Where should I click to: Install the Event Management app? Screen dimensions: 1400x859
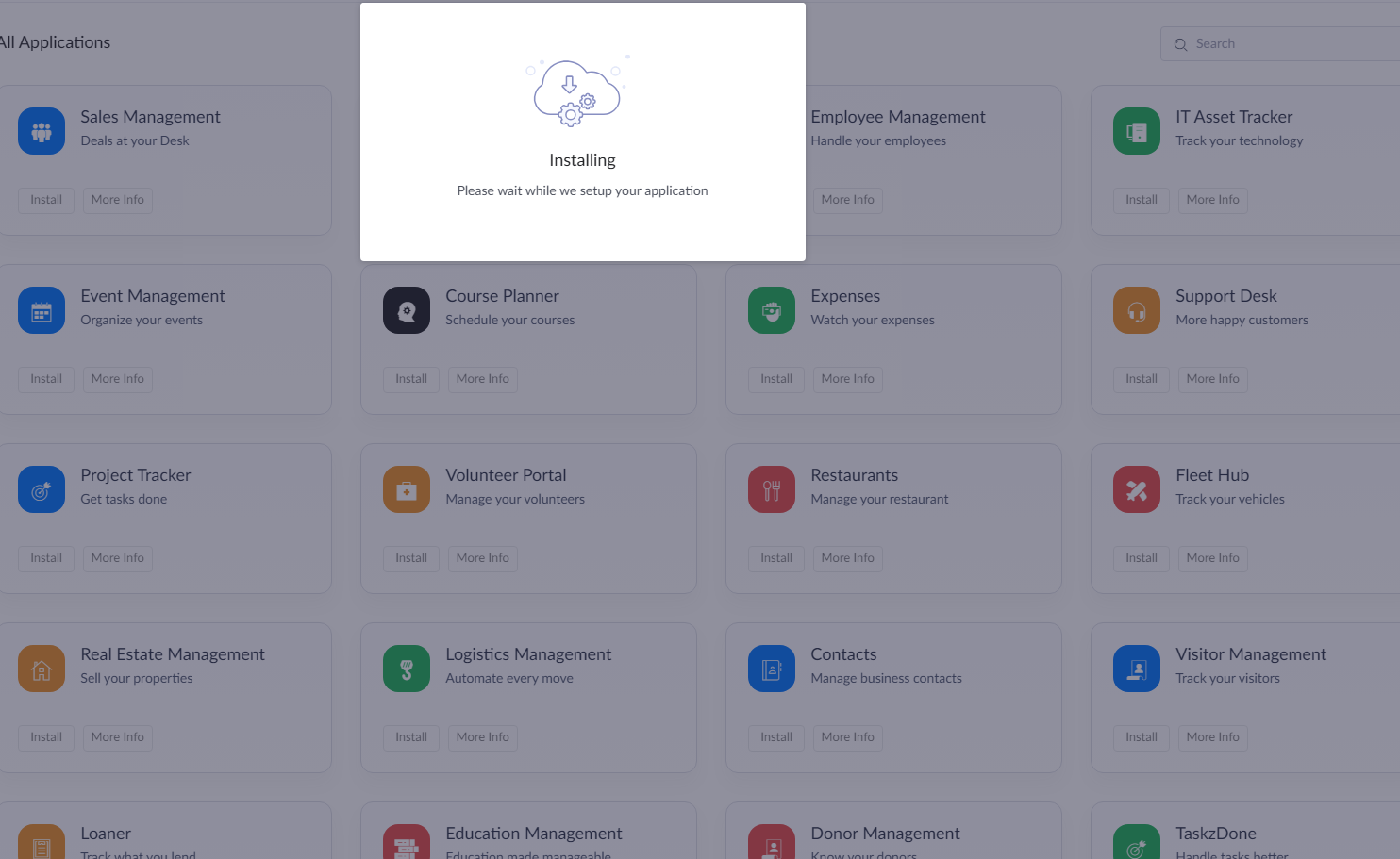pyautogui.click(x=46, y=379)
